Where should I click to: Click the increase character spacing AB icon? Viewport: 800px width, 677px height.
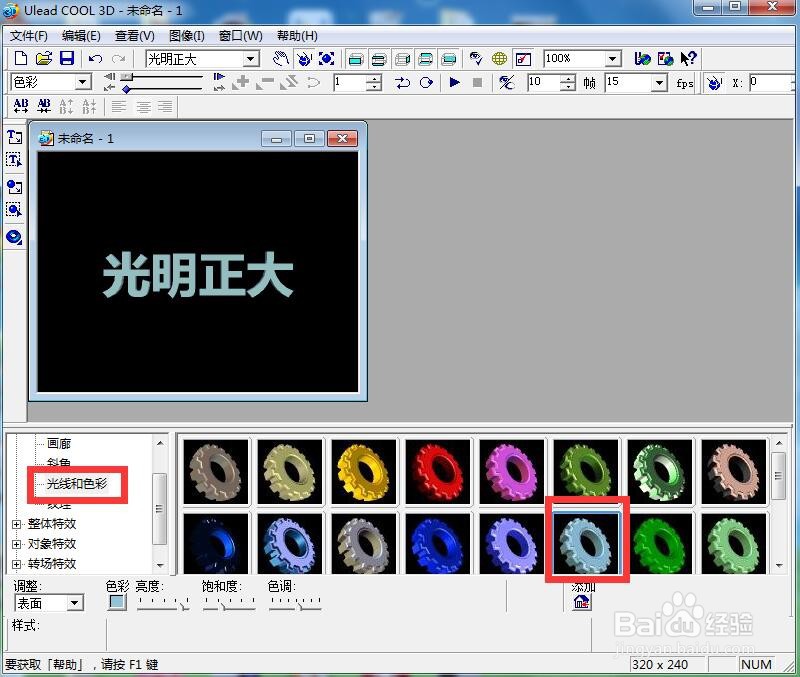(x=21, y=106)
